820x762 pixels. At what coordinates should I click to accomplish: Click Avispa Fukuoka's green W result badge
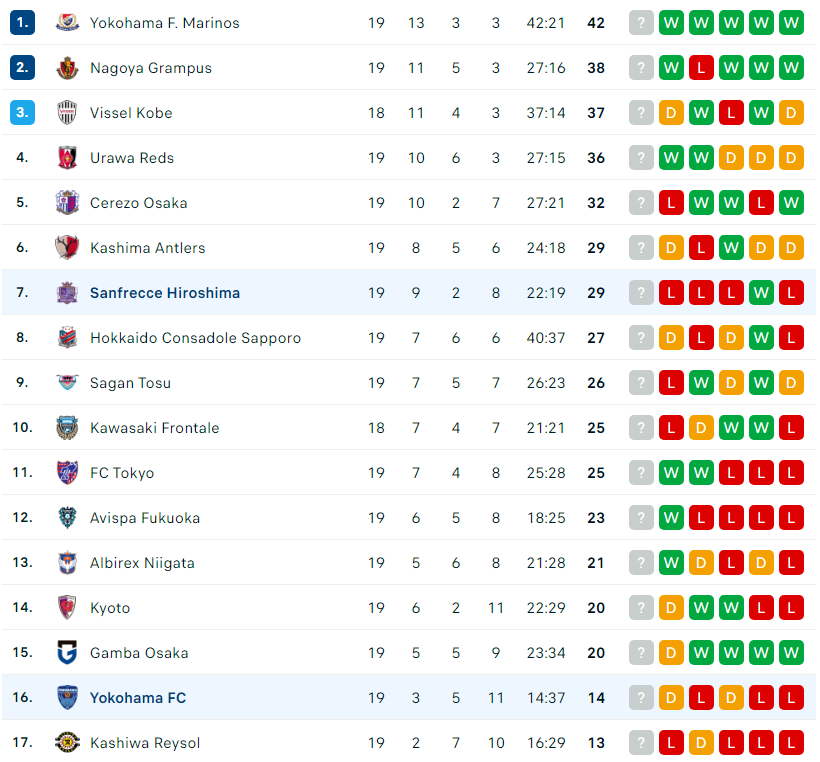[671, 517]
